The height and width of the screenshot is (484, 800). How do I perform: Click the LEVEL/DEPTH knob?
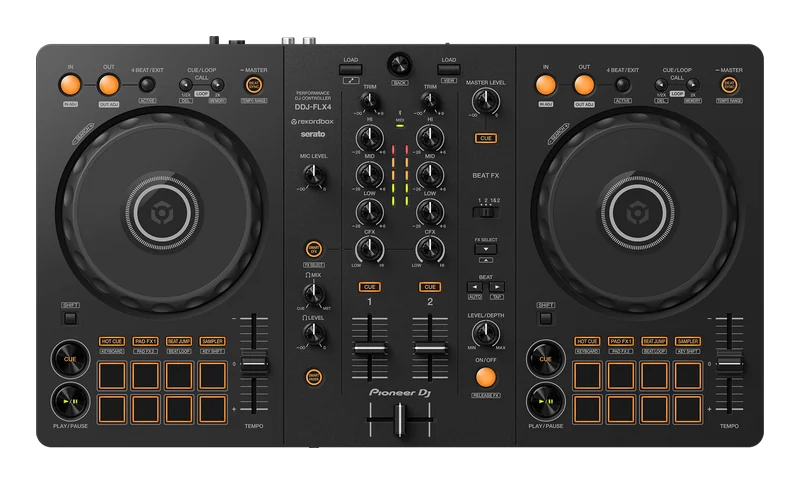pyautogui.click(x=486, y=334)
